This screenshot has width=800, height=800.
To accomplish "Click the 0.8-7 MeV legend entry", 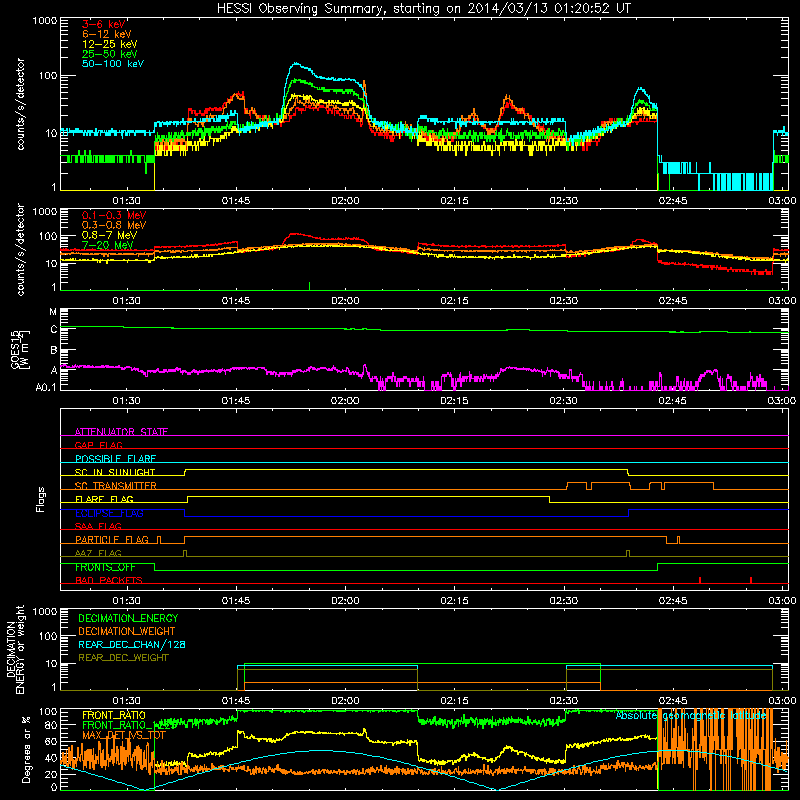I will tap(109, 235).
